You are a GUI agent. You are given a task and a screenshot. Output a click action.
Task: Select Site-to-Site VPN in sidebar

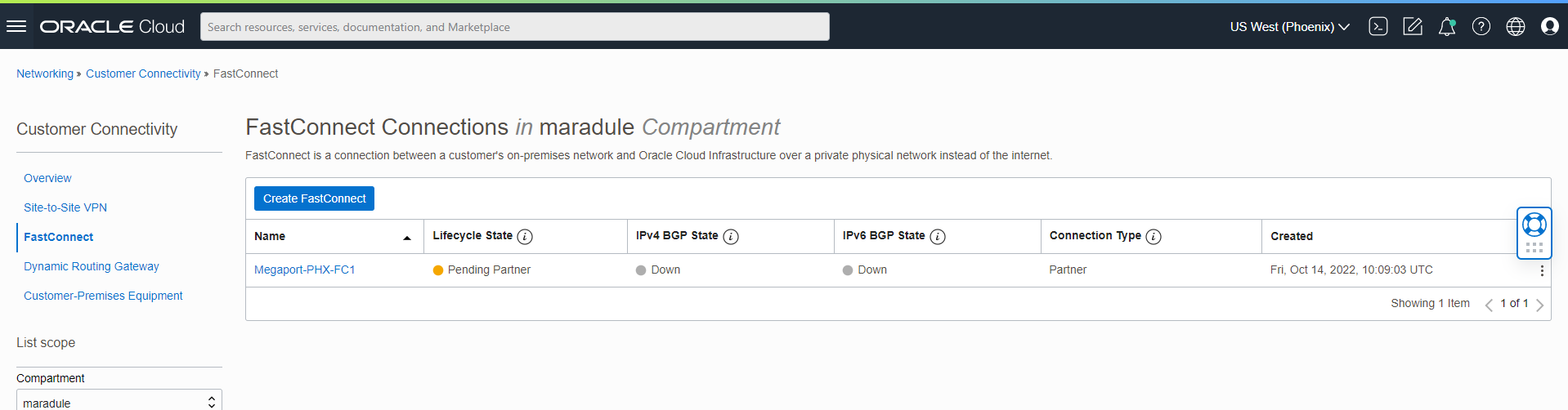(x=65, y=207)
